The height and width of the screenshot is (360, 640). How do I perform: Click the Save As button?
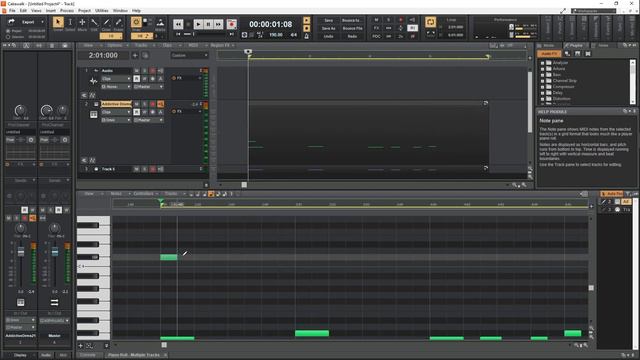(329, 29)
